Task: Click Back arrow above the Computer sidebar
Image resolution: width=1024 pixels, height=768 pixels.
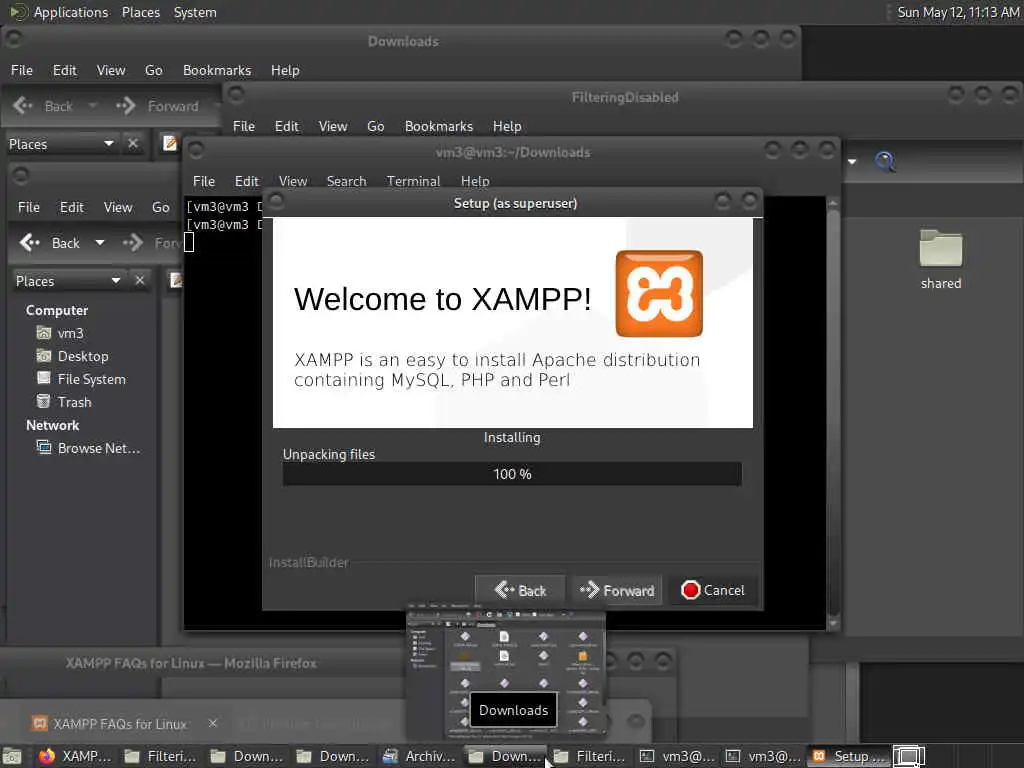Action: pyautogui.click(x=49, y=243)
